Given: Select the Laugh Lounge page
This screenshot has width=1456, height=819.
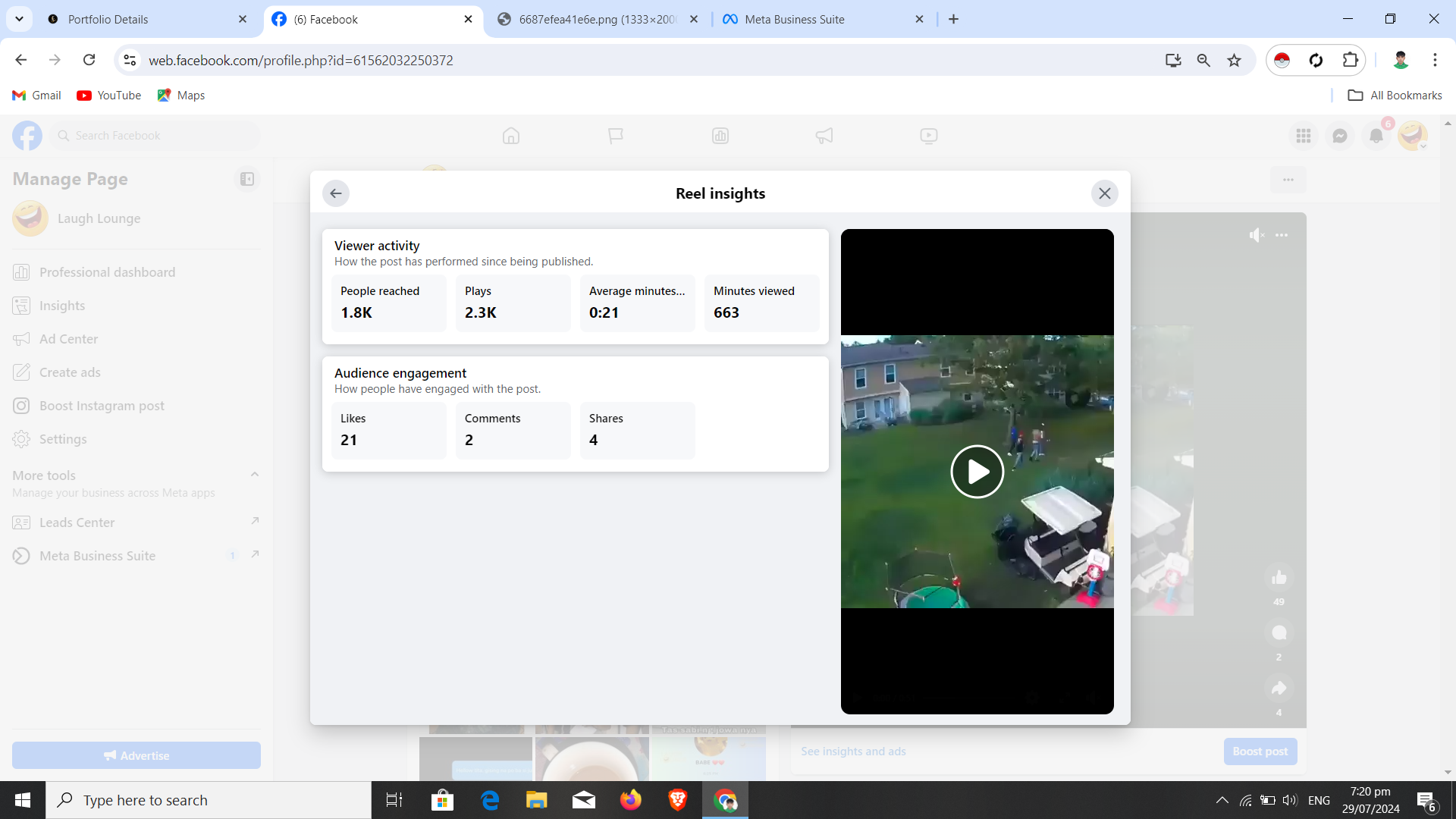Looking at the screenshot, I should 136,218.
